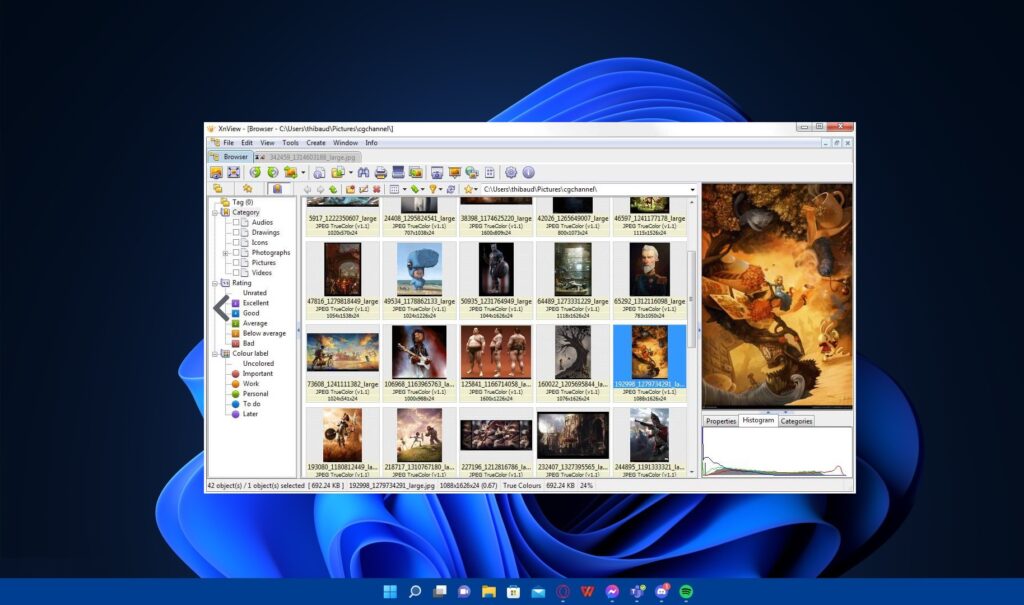The image size is (1024, 605).
Task: Click the Rename file icon
Action: [364, 189]
